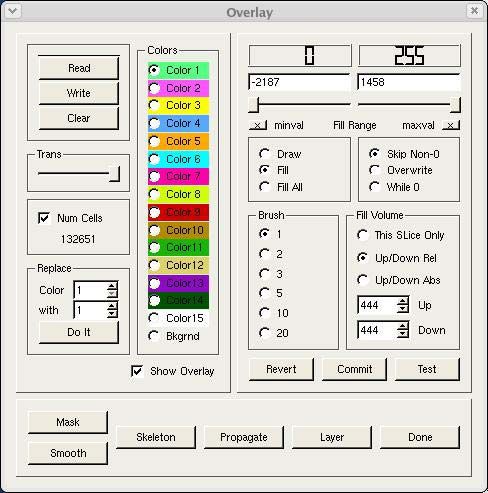Clear the overlay with Clear button

(79, 118)
